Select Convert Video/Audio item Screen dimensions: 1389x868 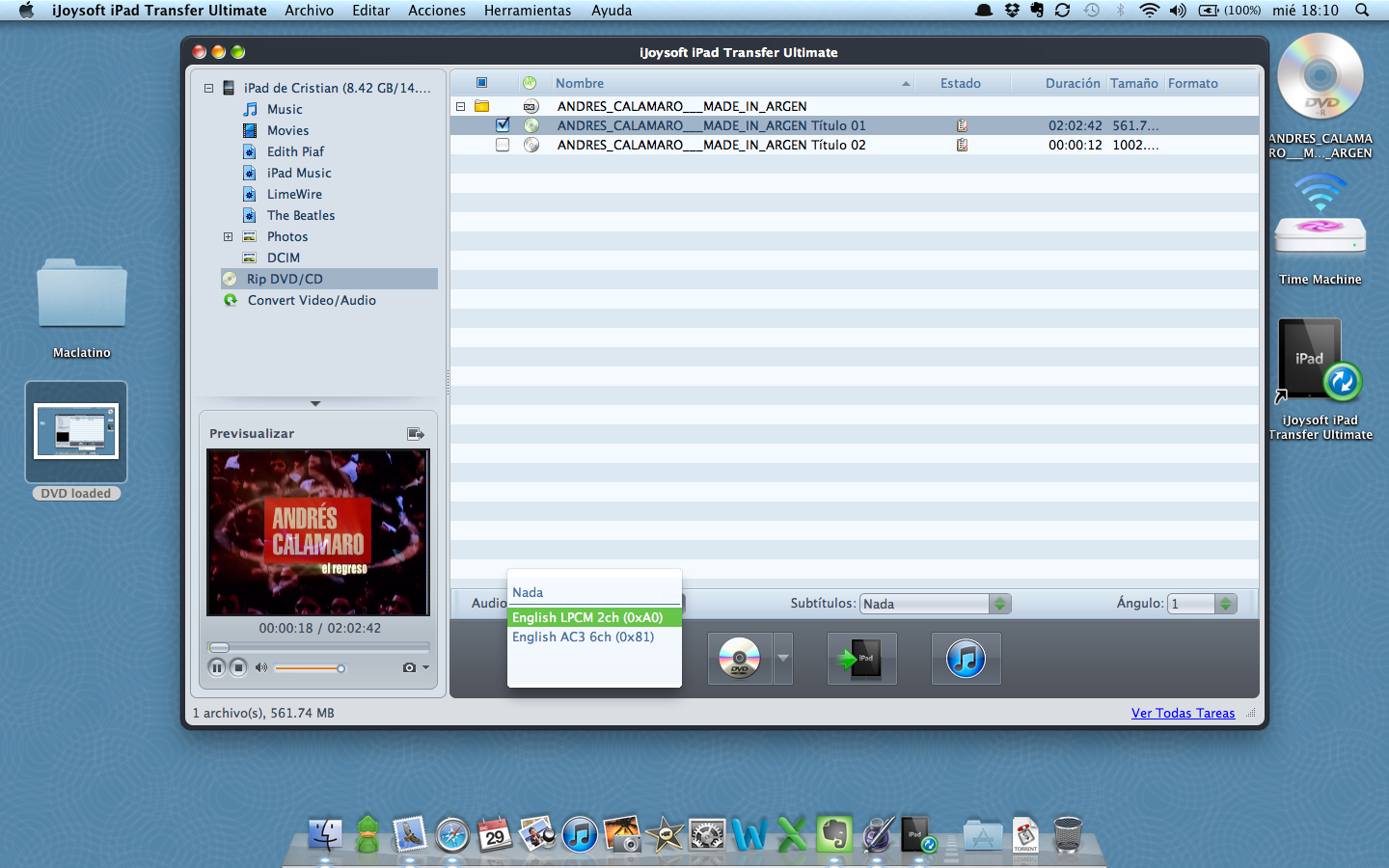pyautogui.click(x=312, y=300)
